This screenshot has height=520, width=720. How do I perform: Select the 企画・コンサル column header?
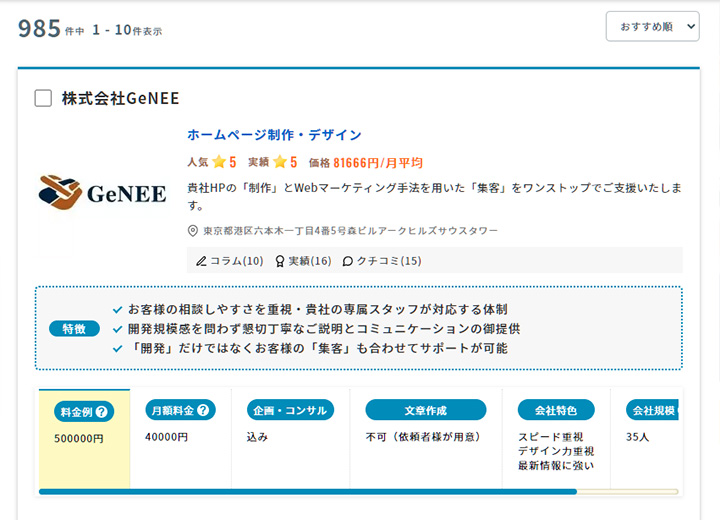pos(290,410)
